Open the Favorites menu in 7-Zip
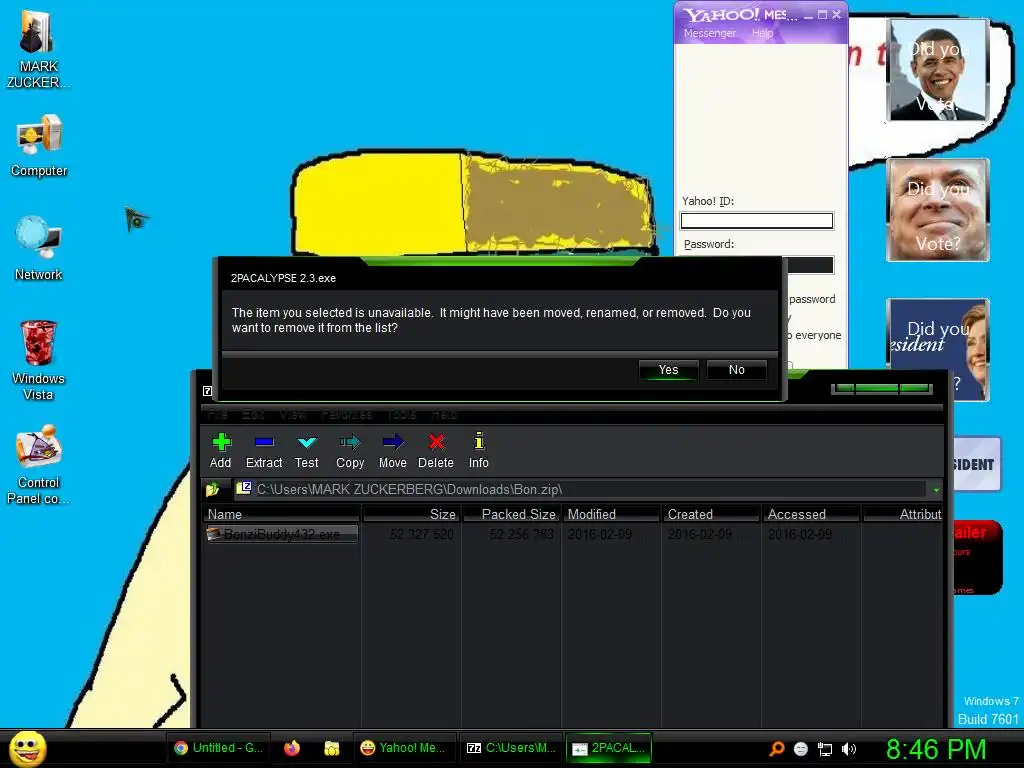 [x=347, y=414]
